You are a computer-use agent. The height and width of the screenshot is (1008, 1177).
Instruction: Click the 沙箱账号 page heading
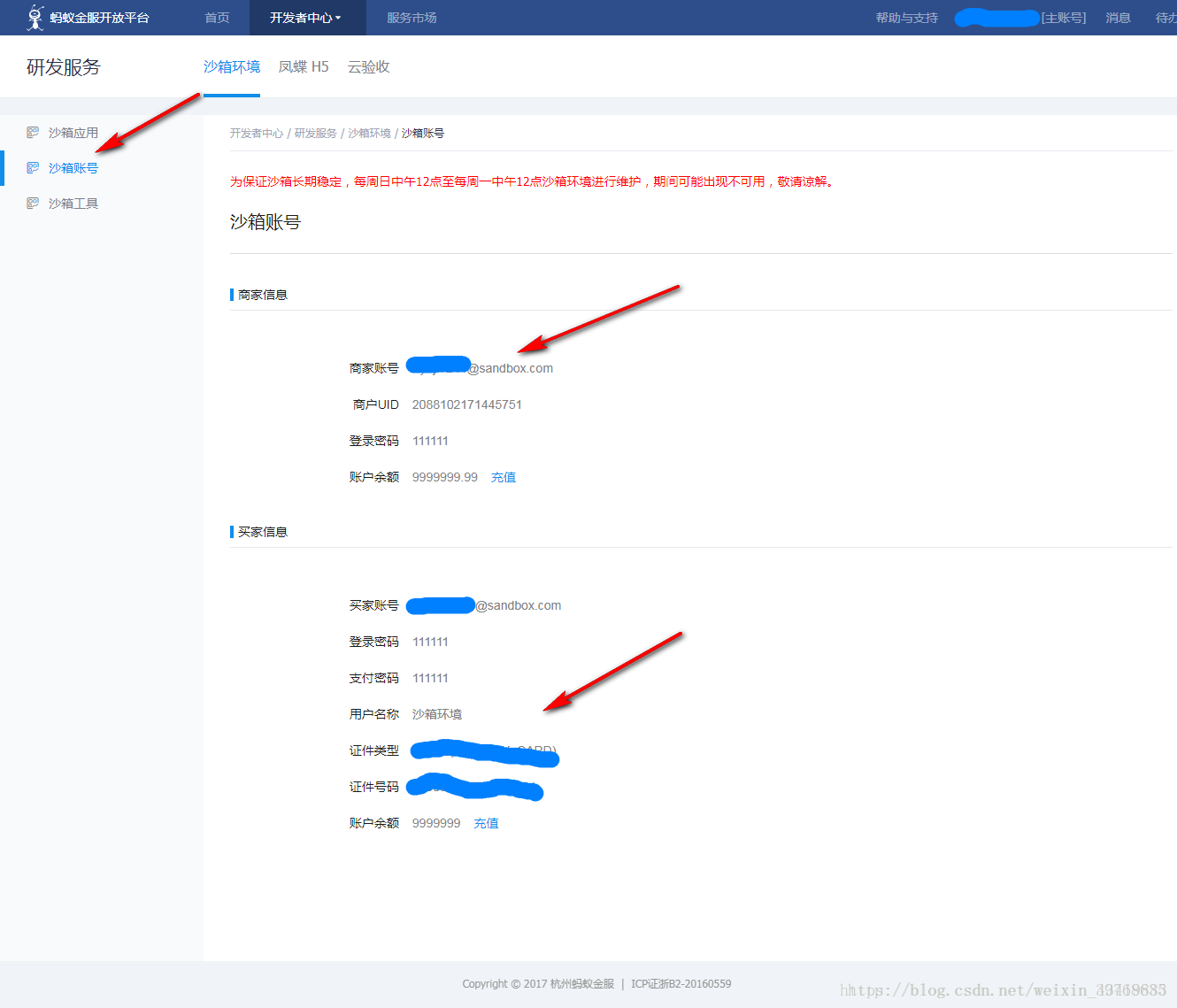[x=265, y=222]
